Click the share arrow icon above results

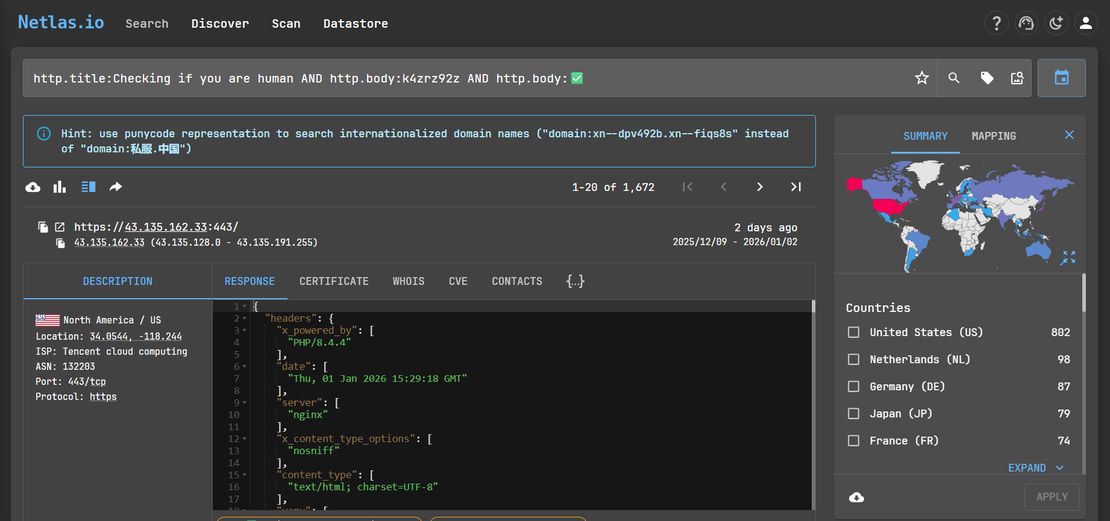tap(115, 187)
